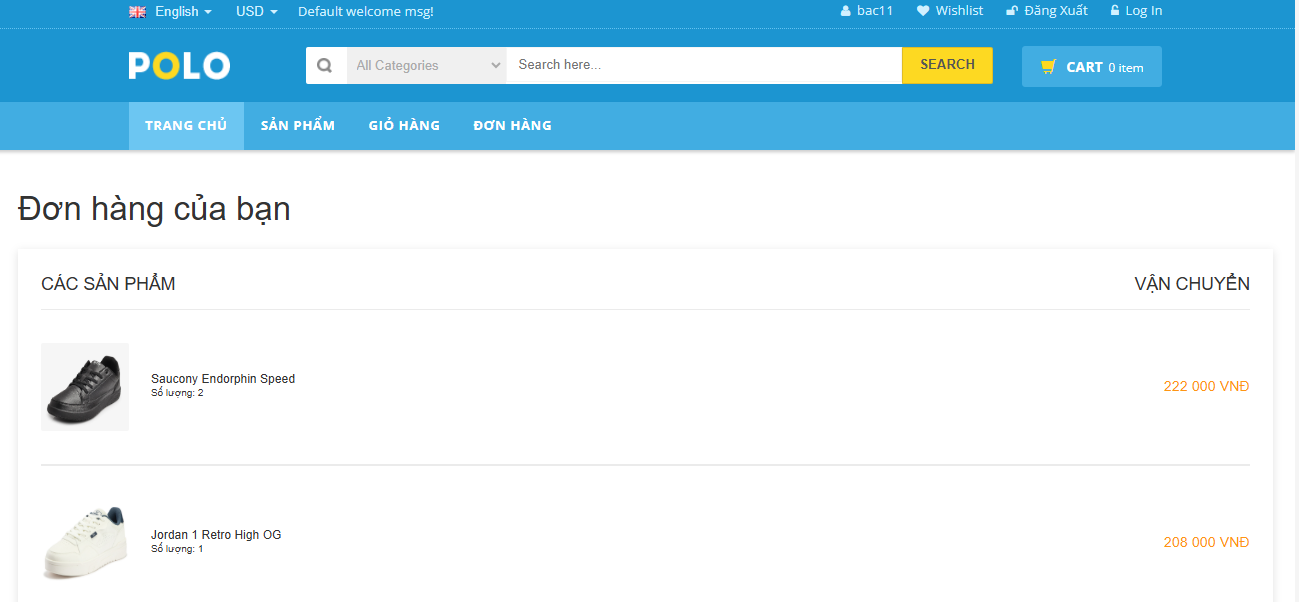
Task: Click the Số lượng: 1 quantity text
Action: (x=177, y=549)
